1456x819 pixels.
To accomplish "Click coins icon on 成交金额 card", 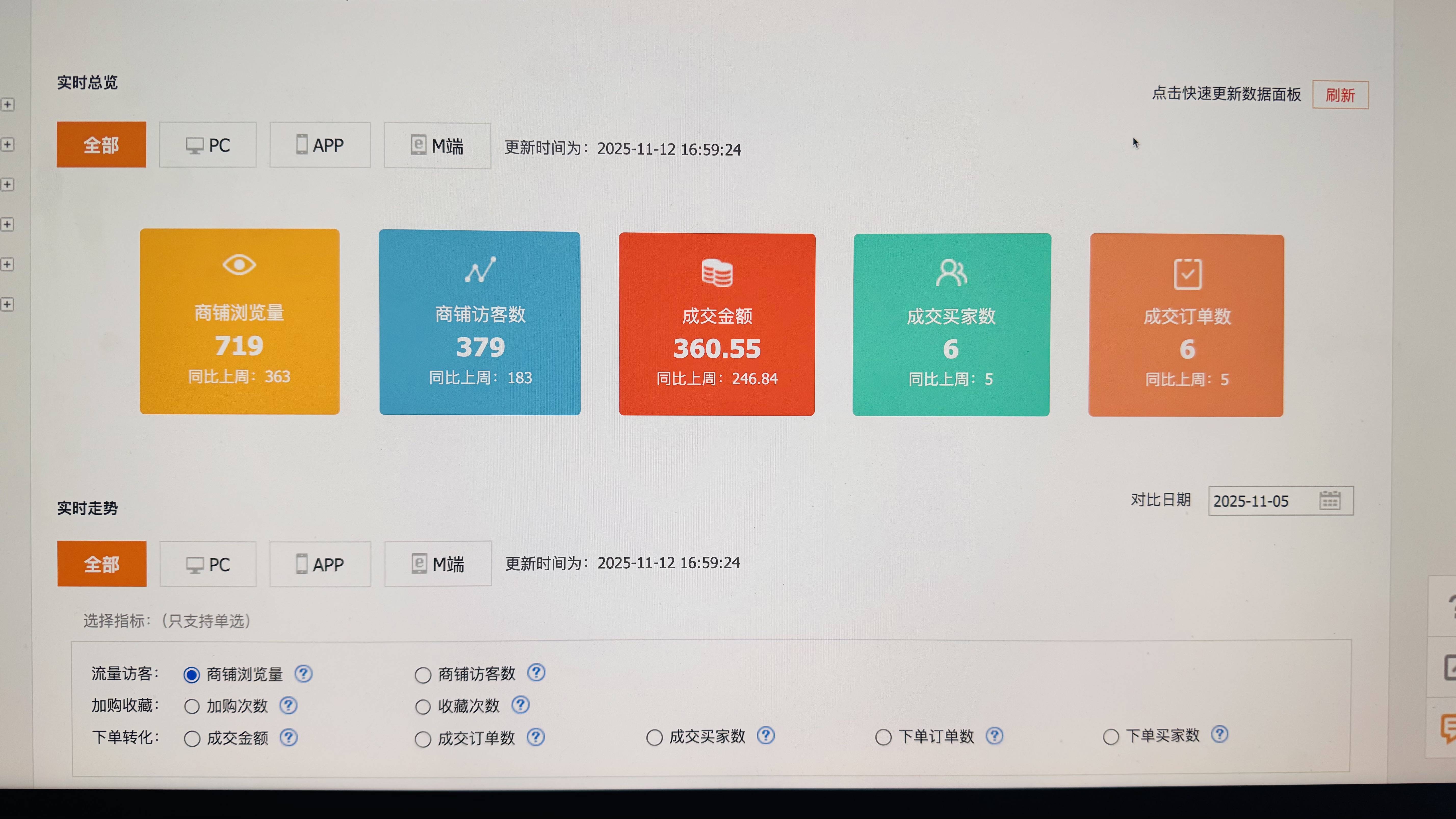I will 717,273.
